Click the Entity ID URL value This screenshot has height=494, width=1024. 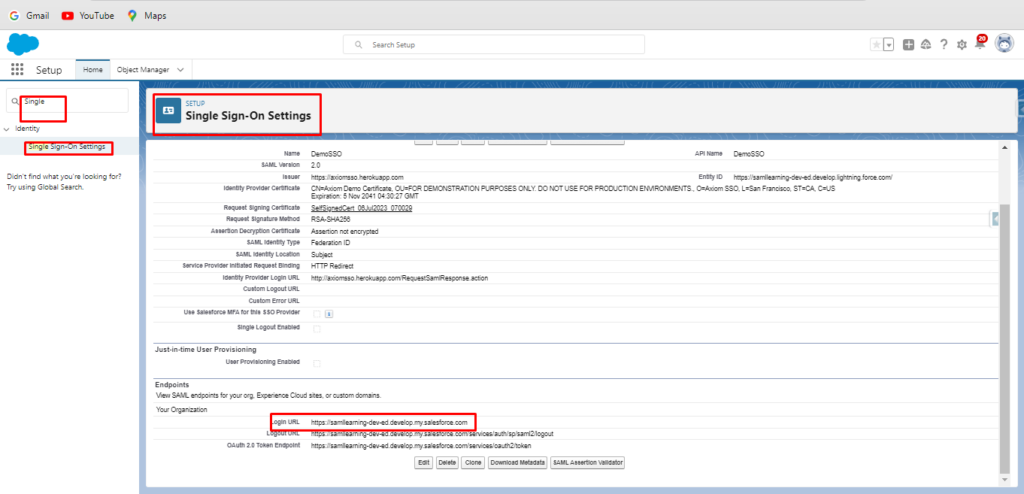click(812, 178)
